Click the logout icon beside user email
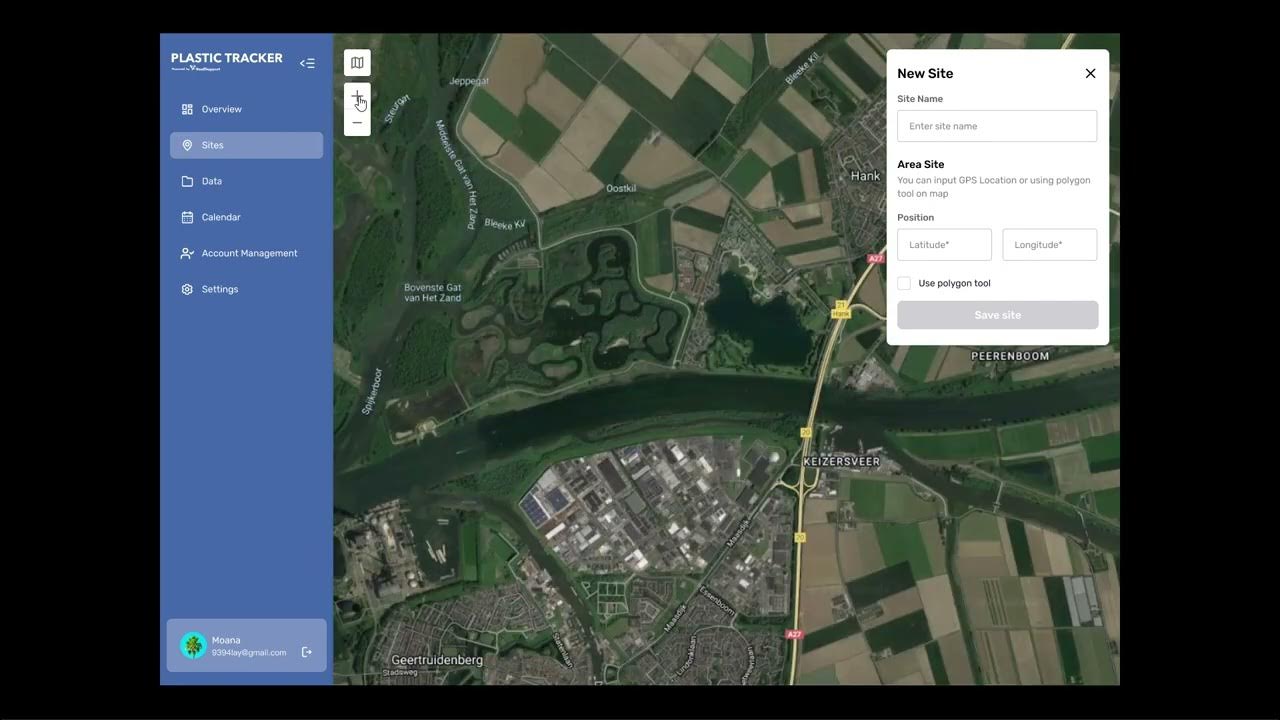This screenshot has height=720, width=1280. click(307, 652)
